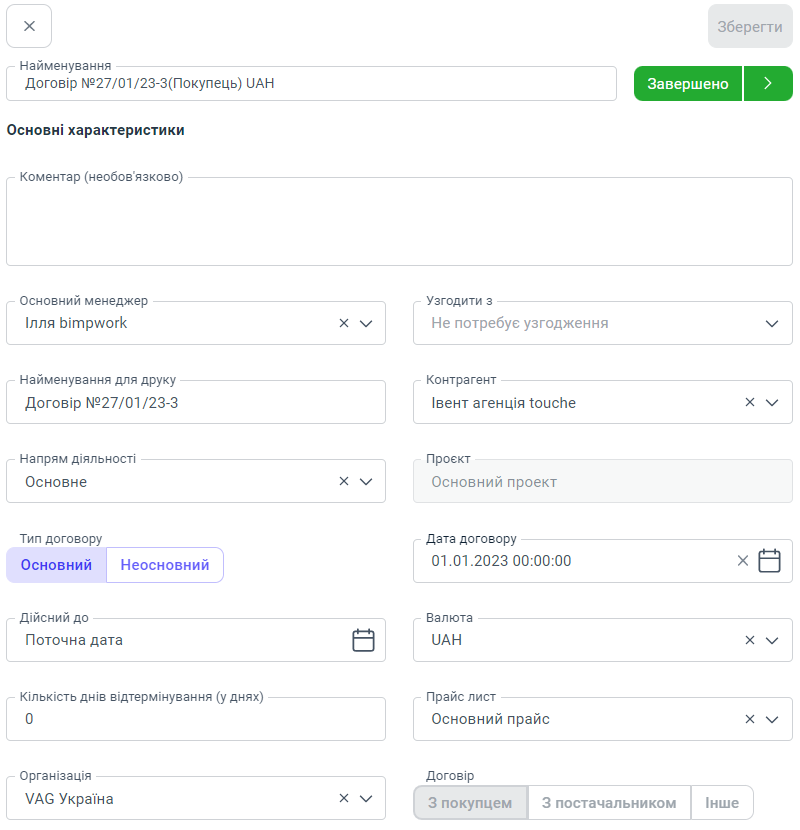Click the green Завершено status button
The width and height of the screenshot is (800, 830).
pos(688,84)
